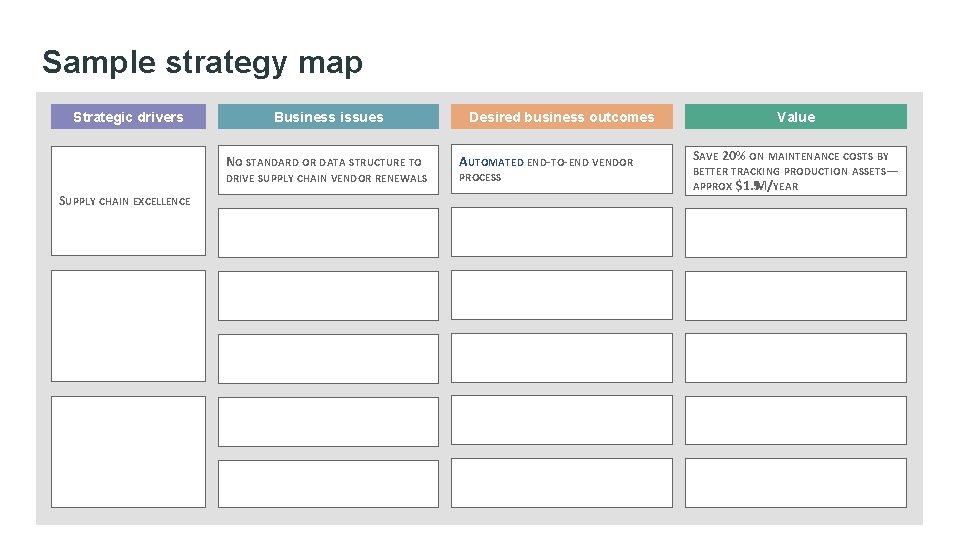This screenshot has width=960, height=540.
Task: Click the bottom-row Value empty box
Action: click(795, 483)
